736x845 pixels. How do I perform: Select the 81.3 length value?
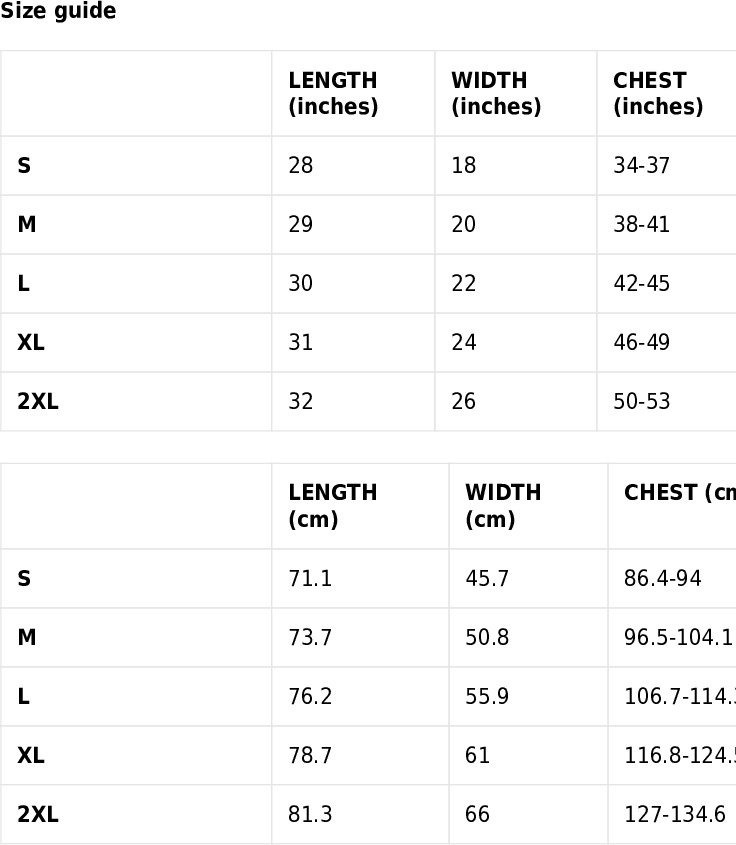pyautogui.click(x=310, y=815)
